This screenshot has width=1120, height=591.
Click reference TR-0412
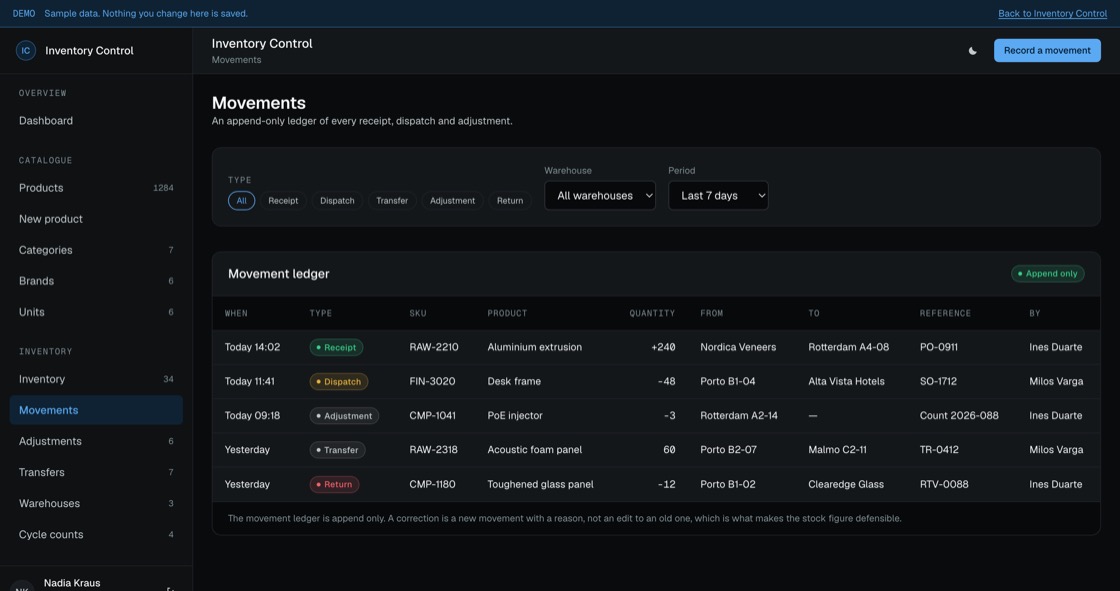[939, 450]
